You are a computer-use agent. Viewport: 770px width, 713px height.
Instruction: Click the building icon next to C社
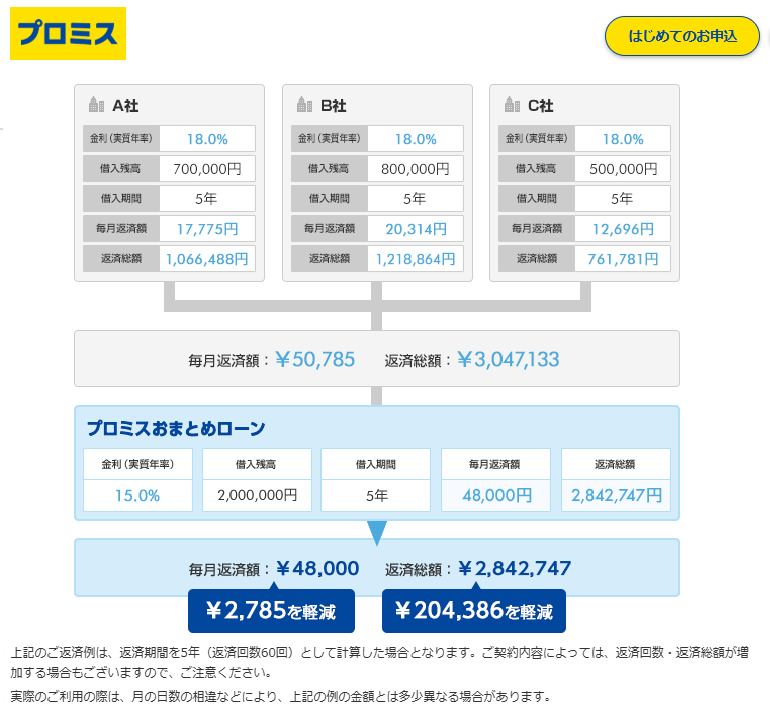click(x=512, y=105)
